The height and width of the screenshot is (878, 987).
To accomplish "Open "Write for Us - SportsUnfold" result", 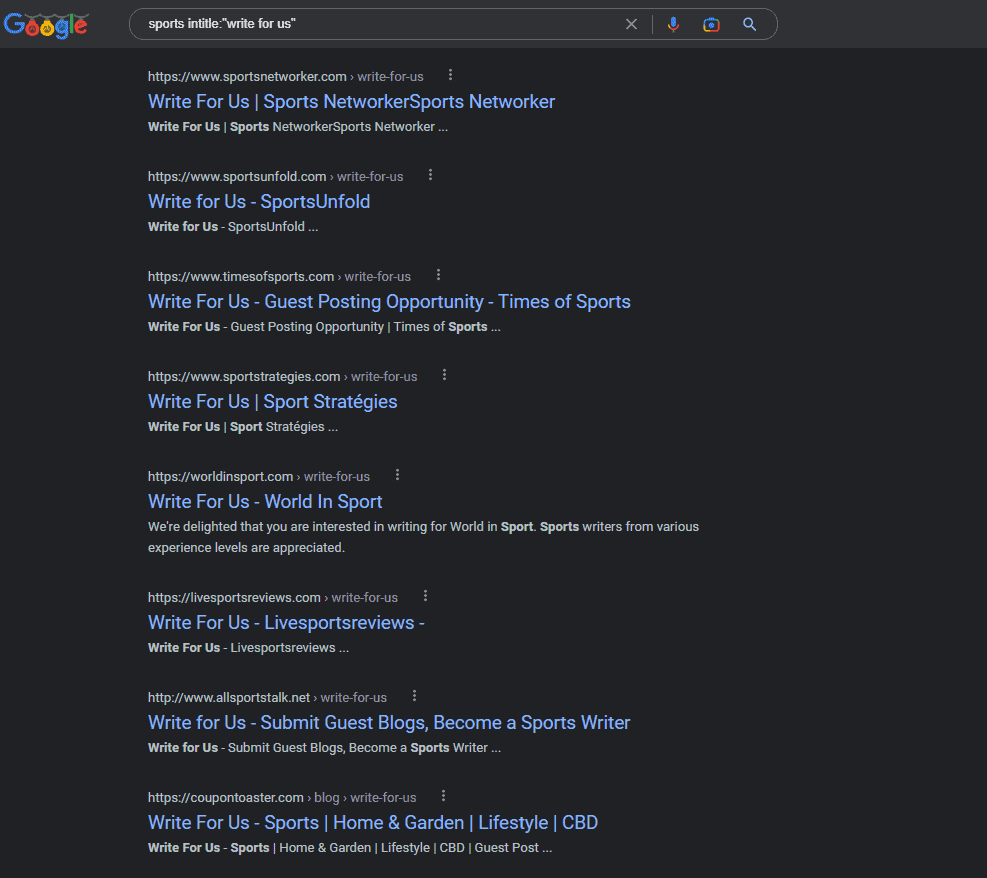I will coord(259,201).
